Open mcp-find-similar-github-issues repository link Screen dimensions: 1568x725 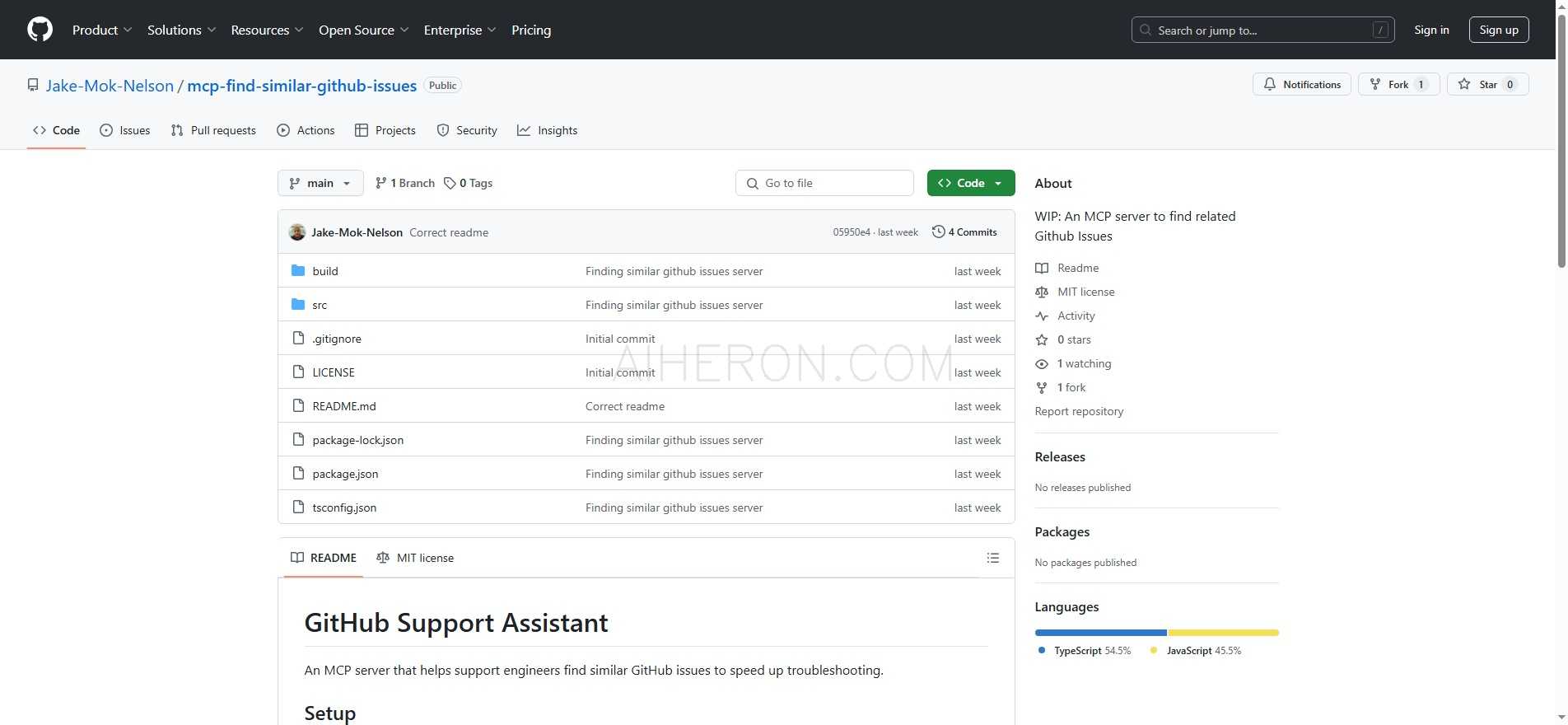tap(302, 86)
